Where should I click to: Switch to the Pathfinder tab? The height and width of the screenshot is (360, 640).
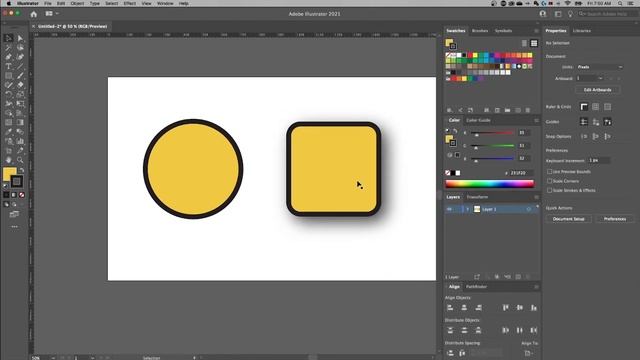click(476, 287)
